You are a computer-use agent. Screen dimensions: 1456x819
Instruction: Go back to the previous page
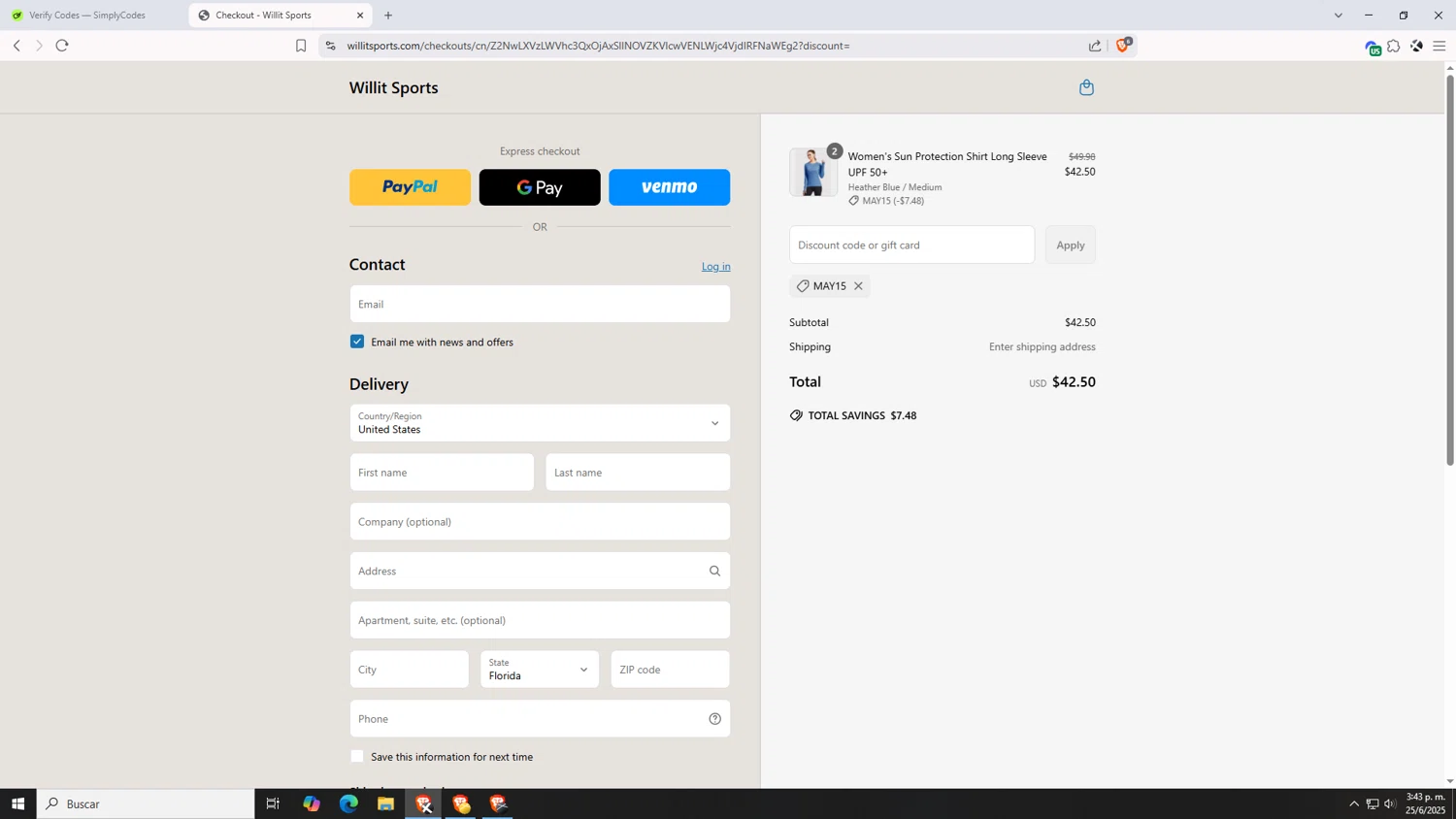click(x=17, y=46)
